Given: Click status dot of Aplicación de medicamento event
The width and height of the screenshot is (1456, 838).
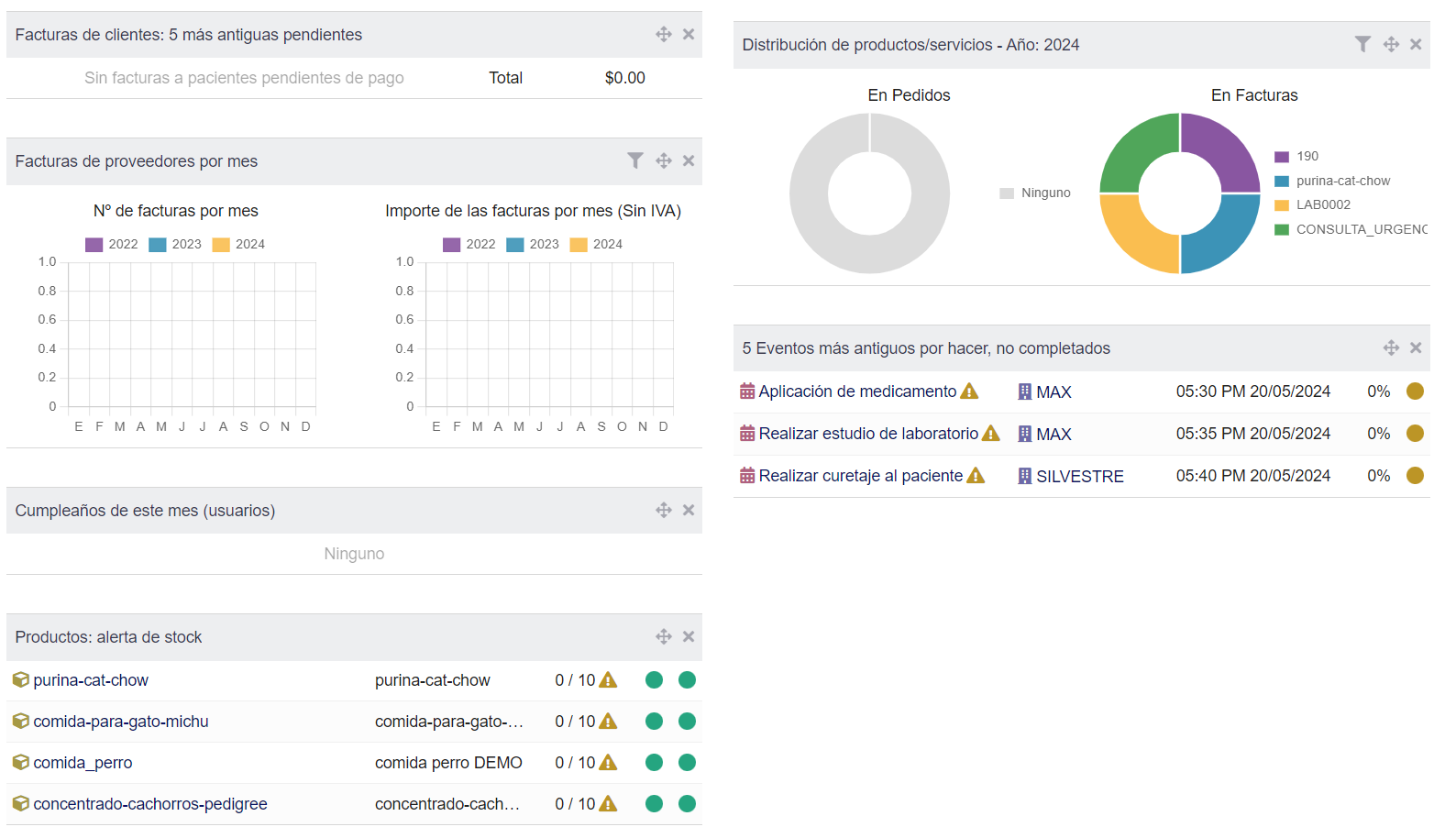Looking at the screenshot, I should [x=1415, y=391].
